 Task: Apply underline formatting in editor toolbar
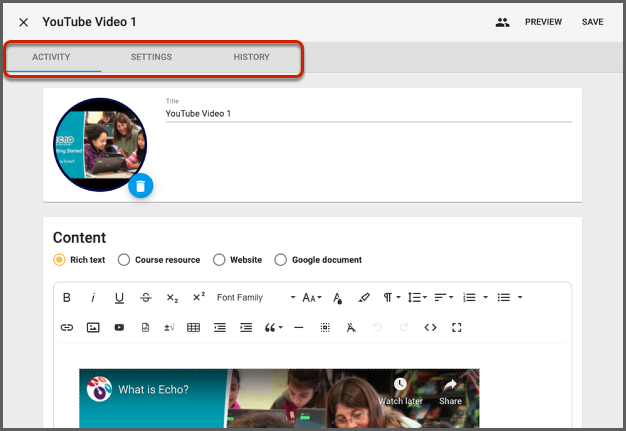[119, 298]
